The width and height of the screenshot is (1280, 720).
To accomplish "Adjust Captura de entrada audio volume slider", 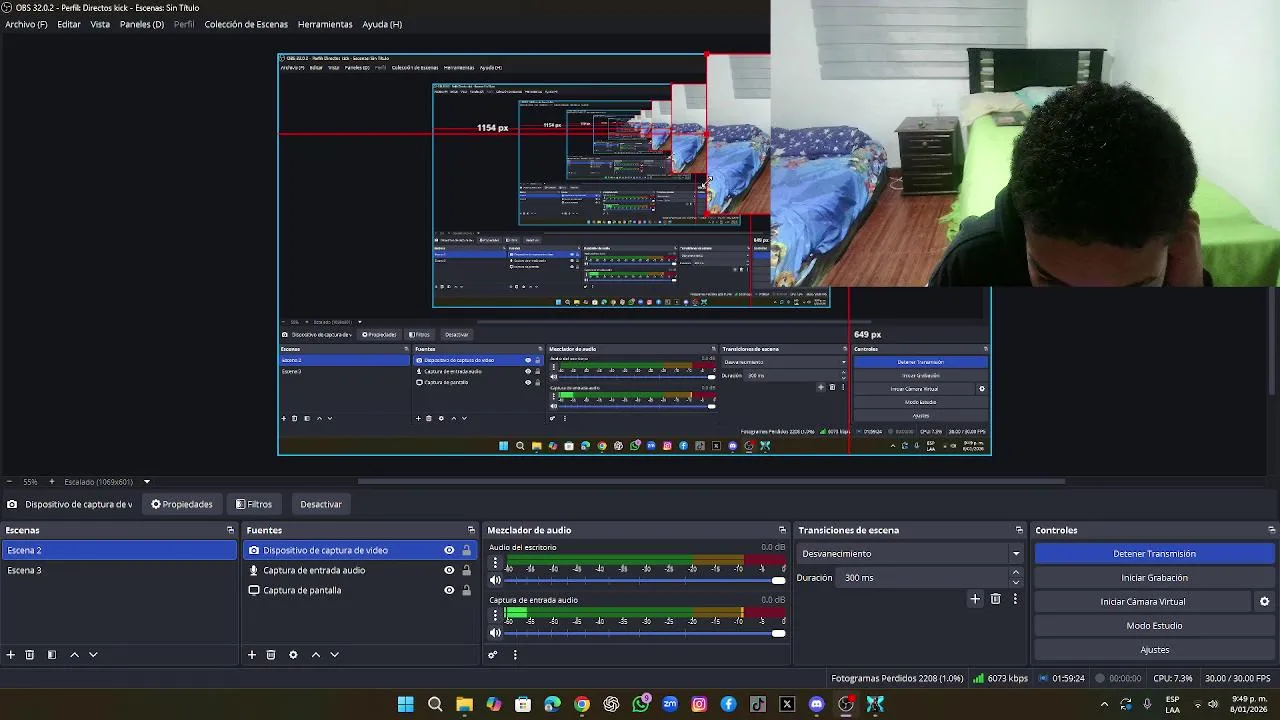I will coord(645,633).
